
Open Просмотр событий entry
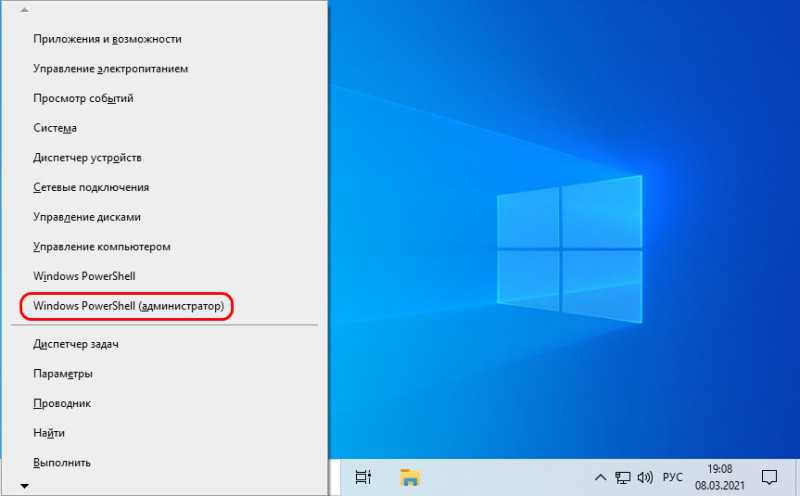click(164, 98)
